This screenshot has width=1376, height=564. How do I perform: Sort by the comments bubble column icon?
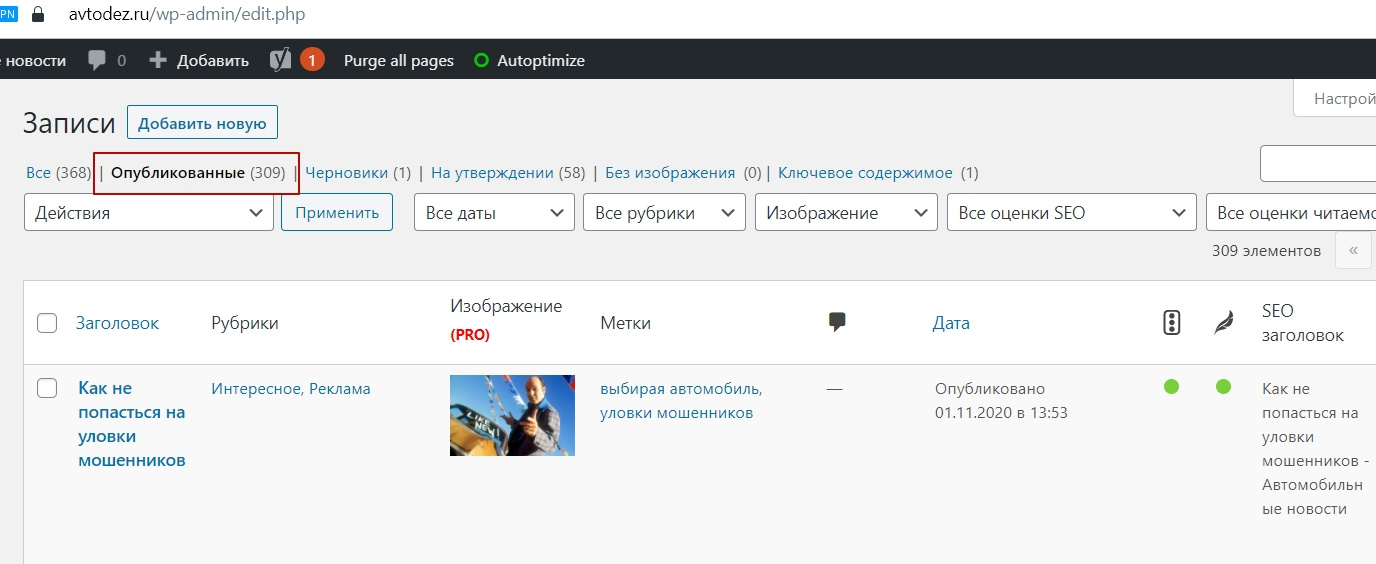tap(838, 322)
